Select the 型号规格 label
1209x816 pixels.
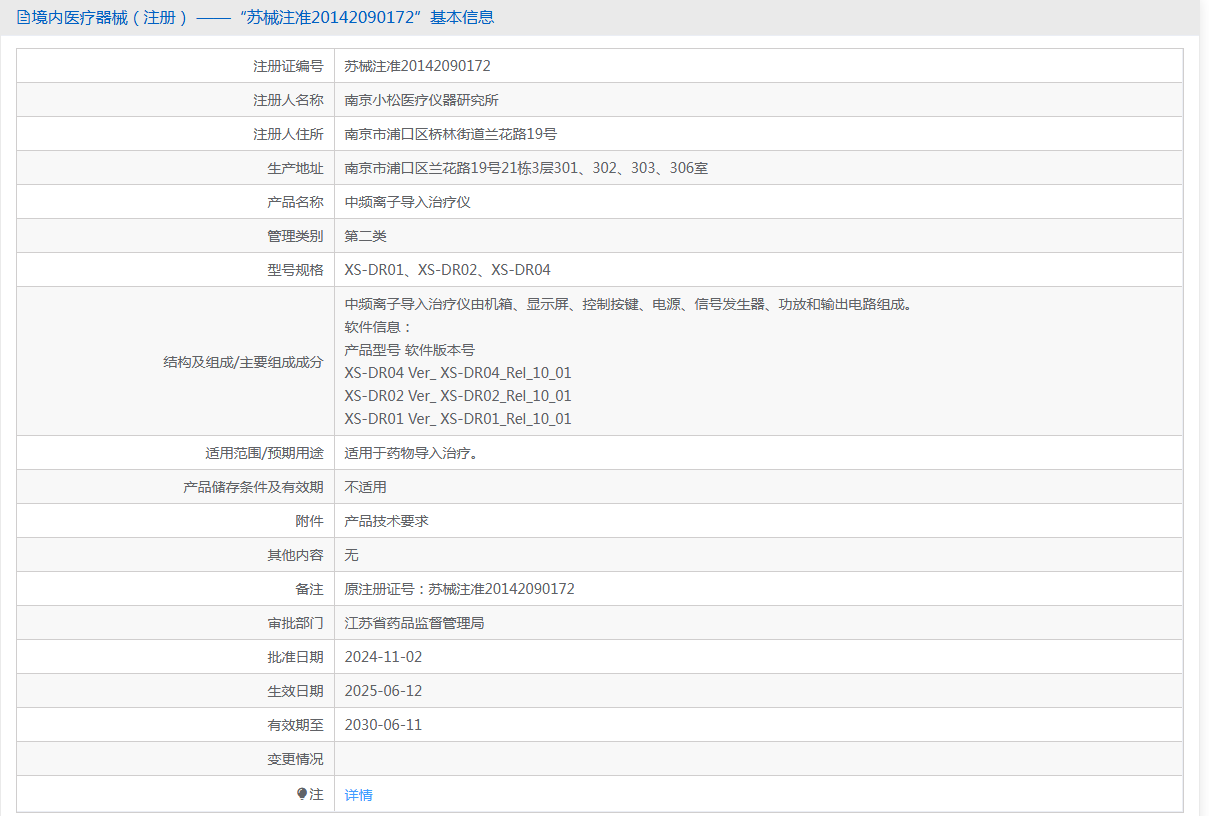coord(295,270)
